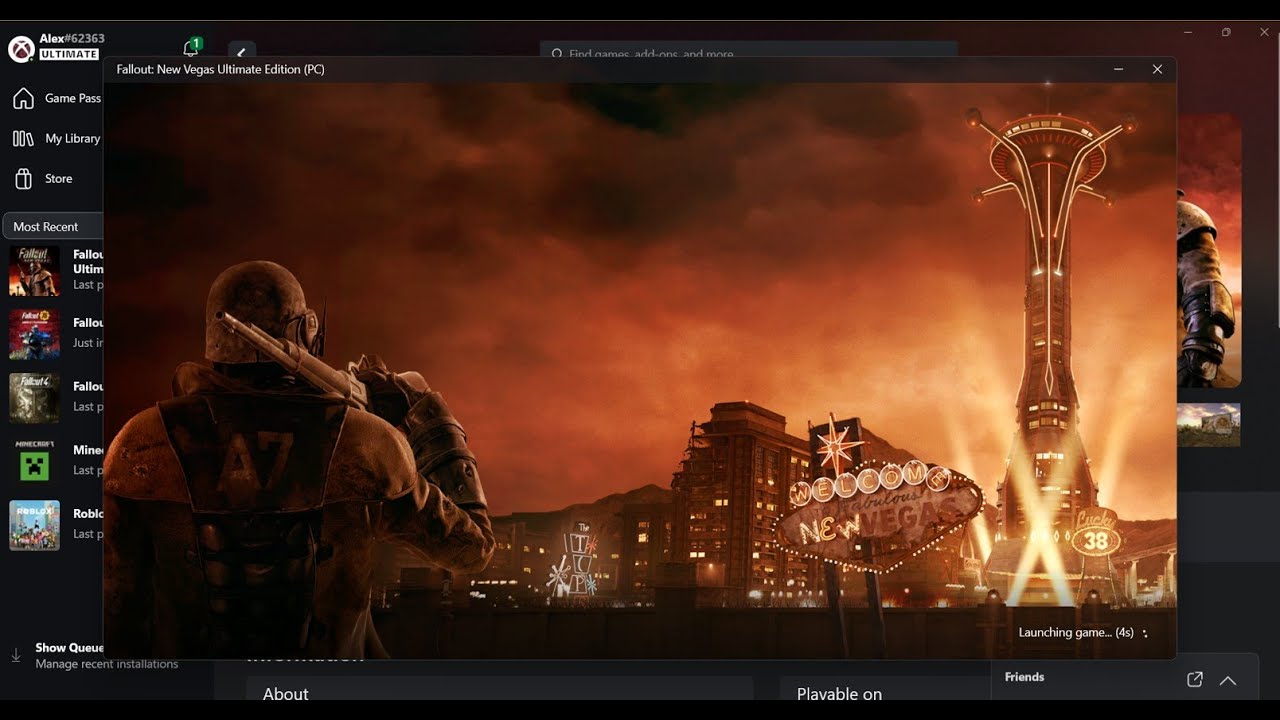Click the Playable on section heading

tap(839, 693)
